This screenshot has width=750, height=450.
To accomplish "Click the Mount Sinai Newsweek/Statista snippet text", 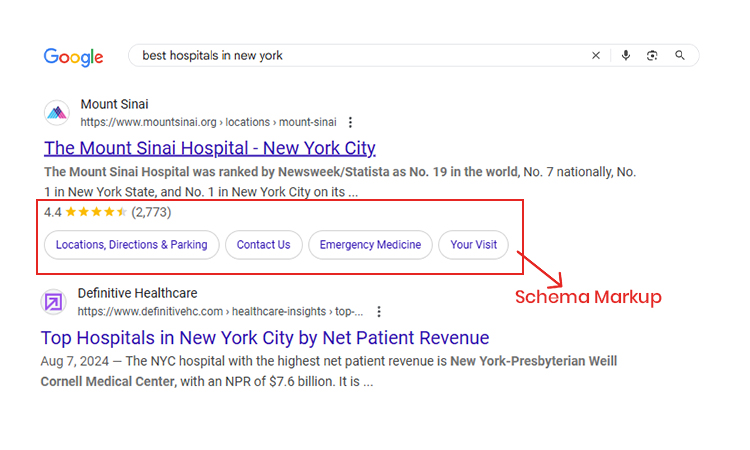I will click(x=340, y=182).
